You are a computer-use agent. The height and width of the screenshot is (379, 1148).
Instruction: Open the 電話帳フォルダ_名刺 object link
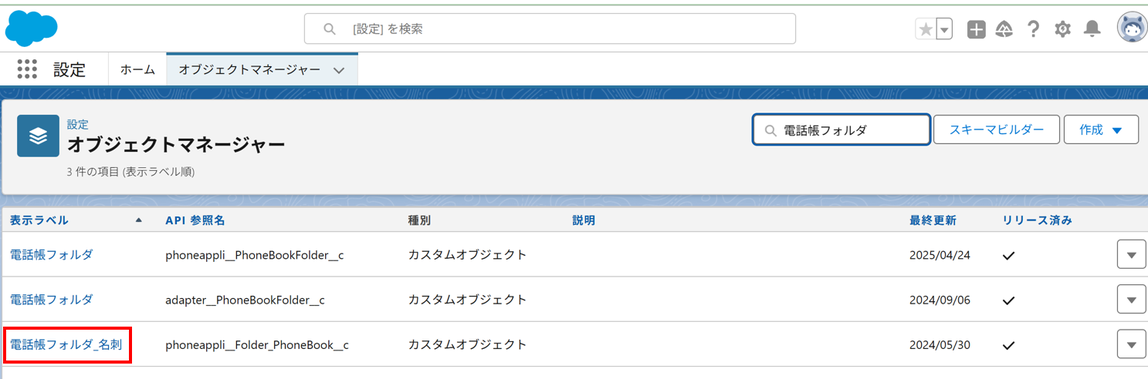click(x=66, y=345)
